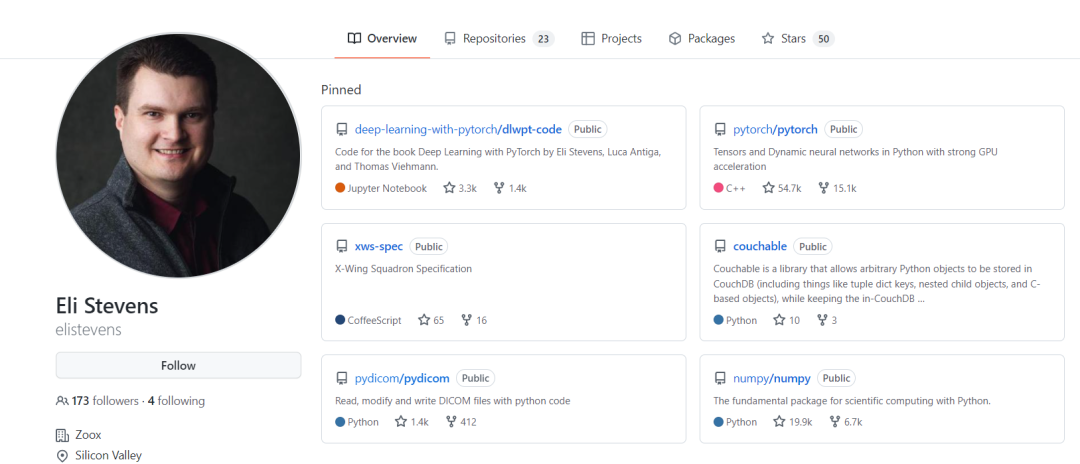Screen dimensions: 1080x464
Task: Open the Overview tab
Action: (x=382, y=39)
